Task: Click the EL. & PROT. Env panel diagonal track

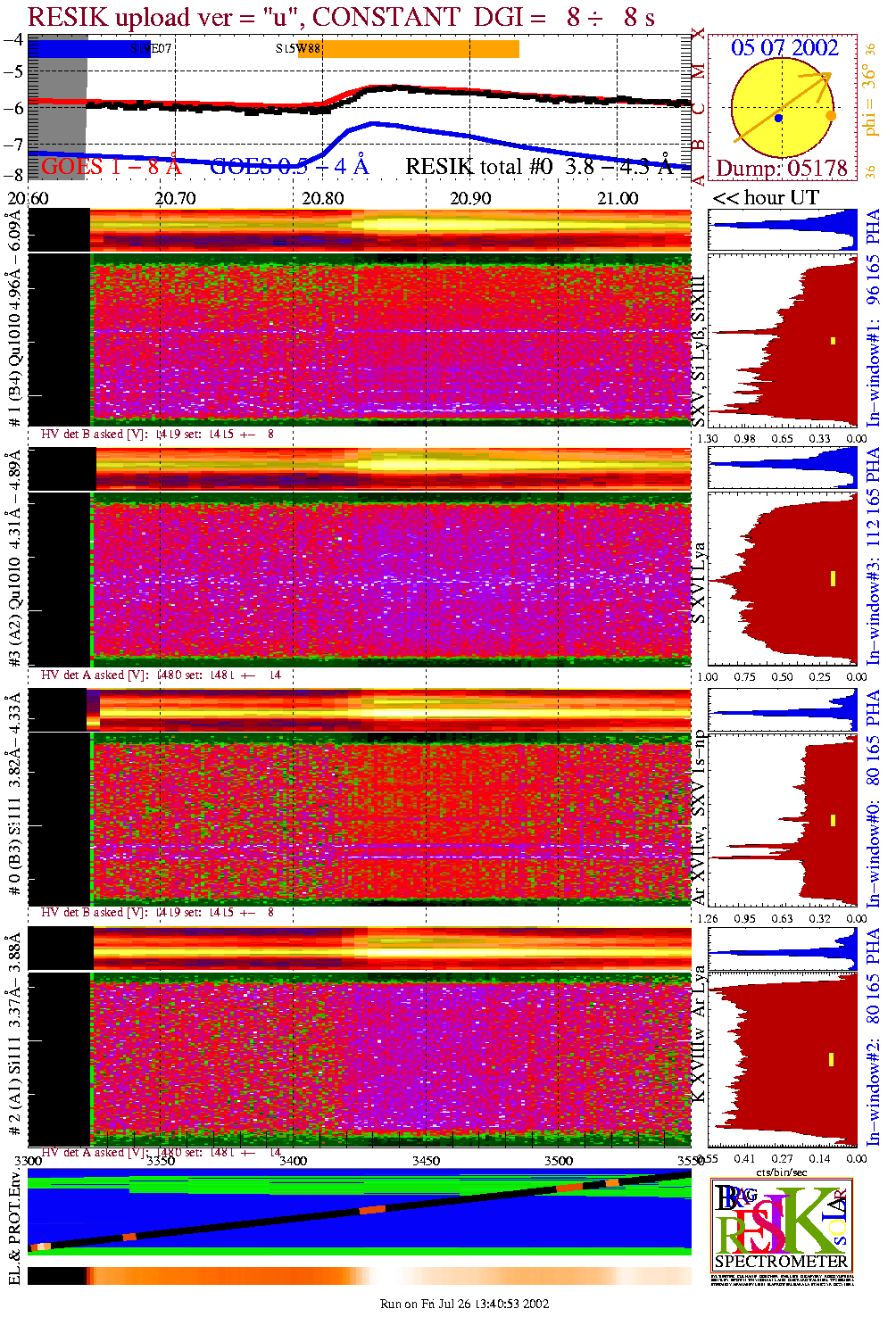Action: point(357,1212)
